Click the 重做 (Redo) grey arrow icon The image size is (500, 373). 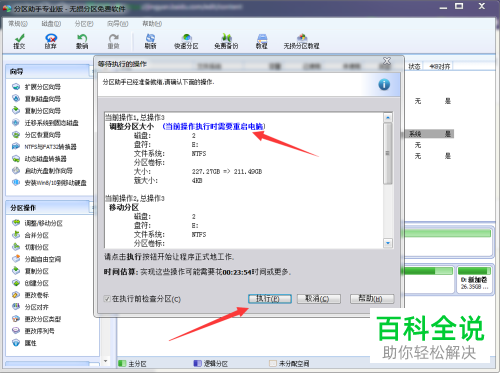tap(114, 41)
